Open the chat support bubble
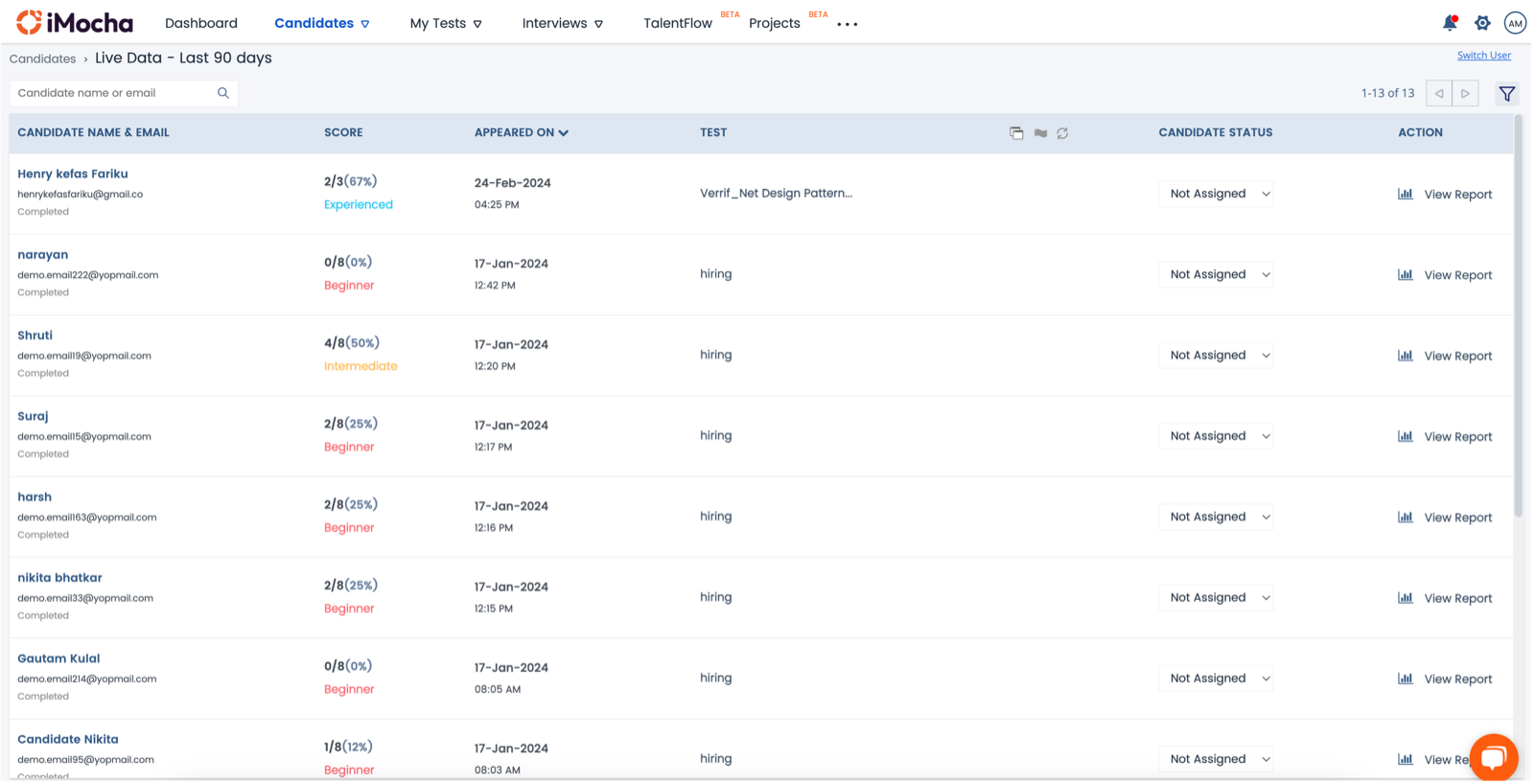Screen dimensions: 1535x784 pos(1492,758)
